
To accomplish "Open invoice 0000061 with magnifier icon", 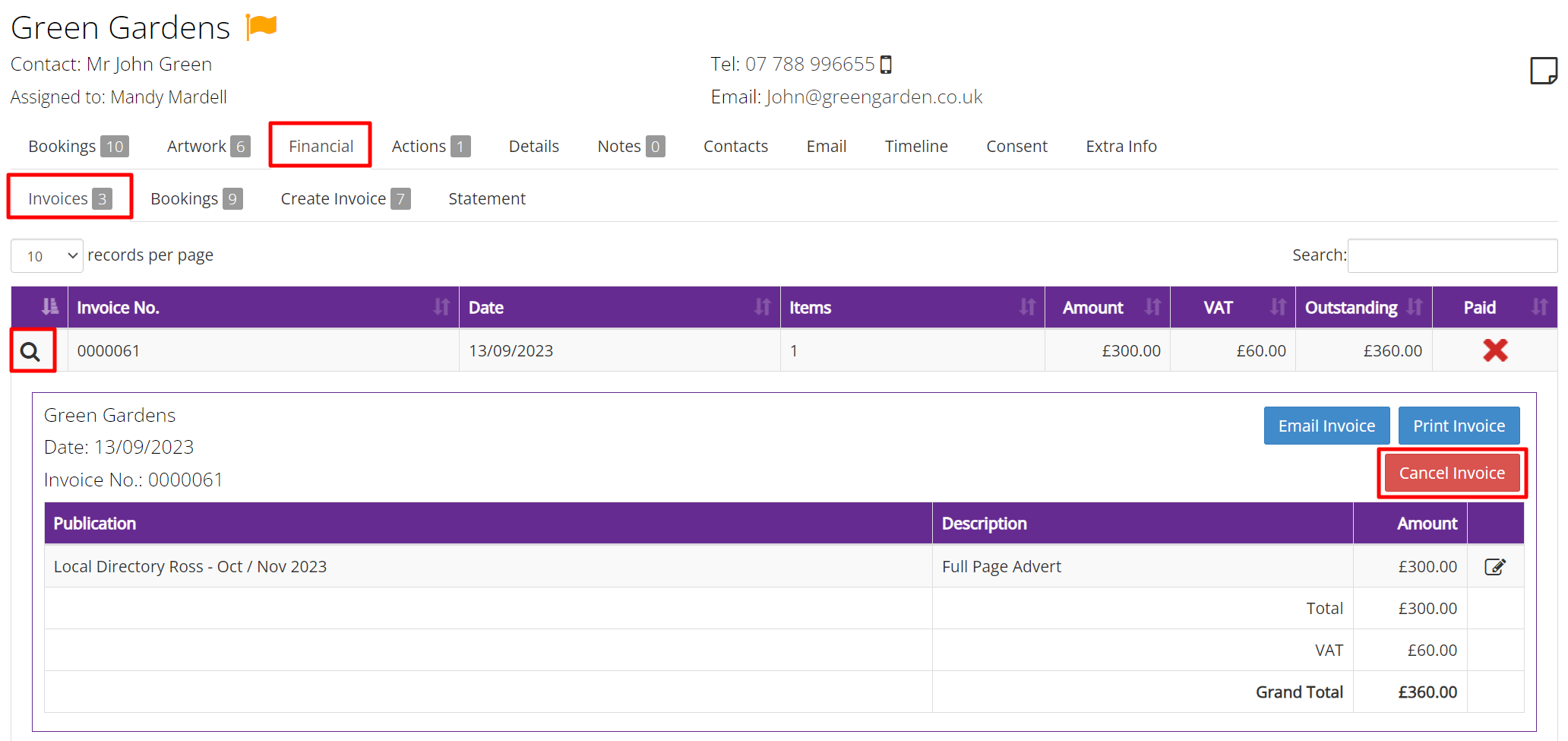I will click(x=30, y=351).
